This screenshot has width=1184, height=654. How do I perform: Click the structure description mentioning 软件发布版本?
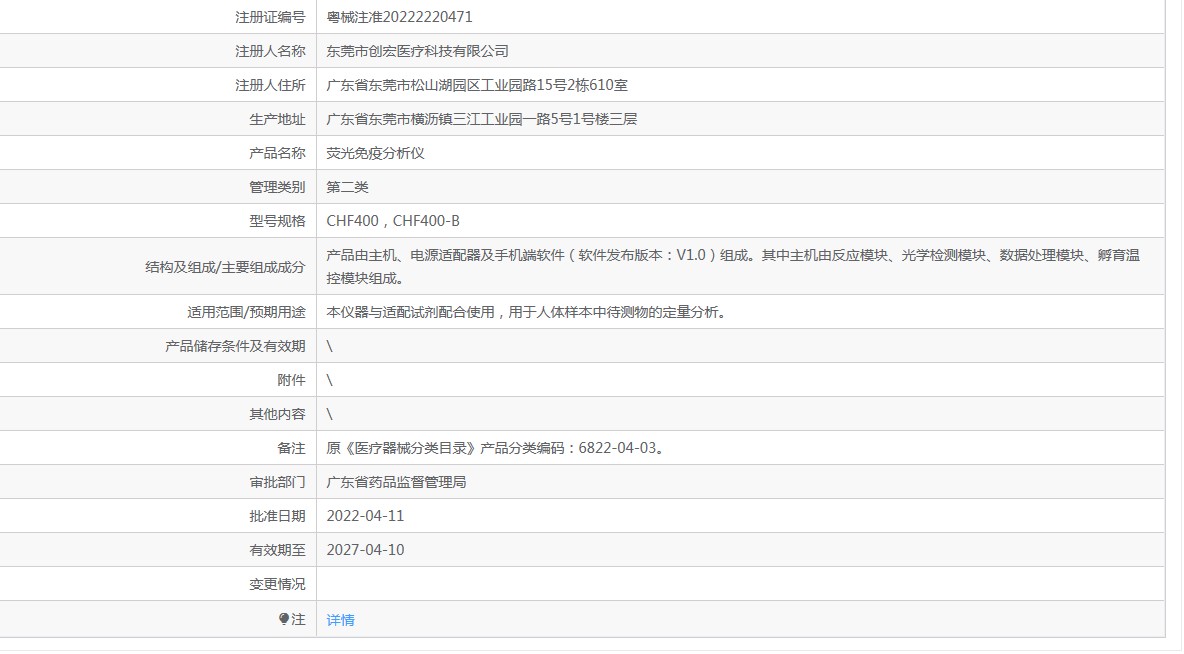[733, 267]
